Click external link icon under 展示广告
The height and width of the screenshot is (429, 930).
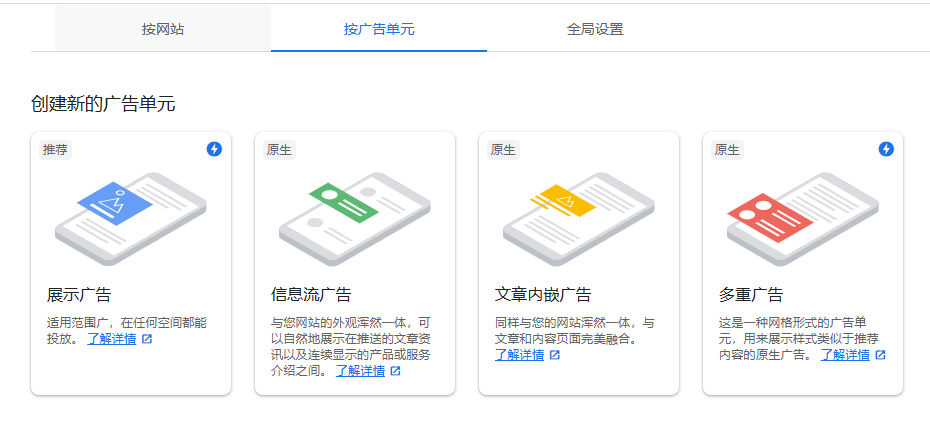[147, 339]
